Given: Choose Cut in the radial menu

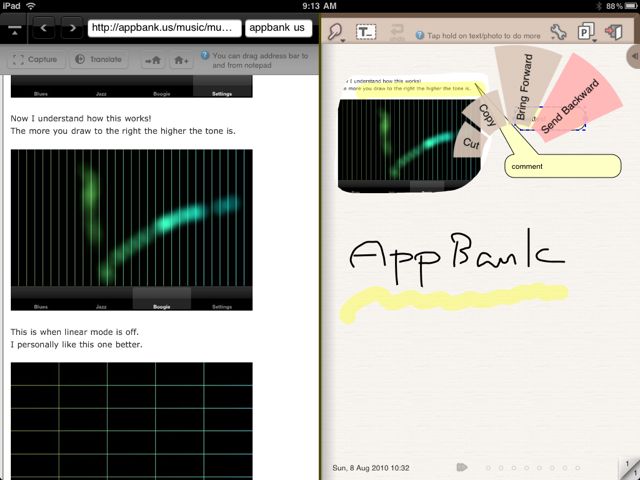Looking at the screenshot, I should (471, 142).
